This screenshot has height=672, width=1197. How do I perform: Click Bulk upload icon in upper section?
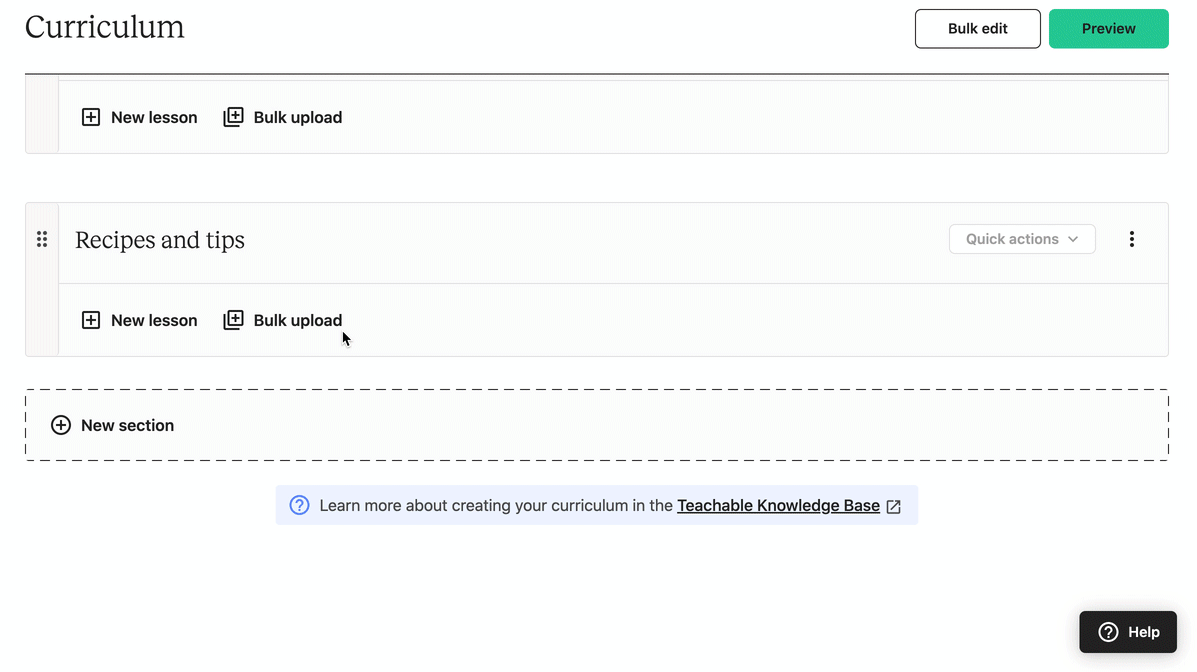[234, 117]
